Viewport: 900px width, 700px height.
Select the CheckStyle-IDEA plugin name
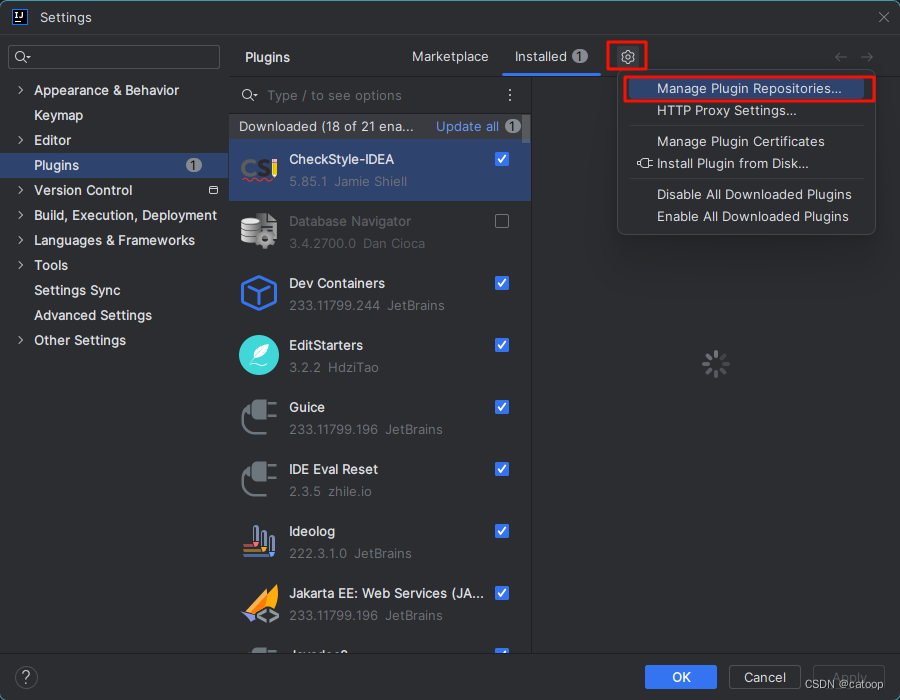[342, 159]
